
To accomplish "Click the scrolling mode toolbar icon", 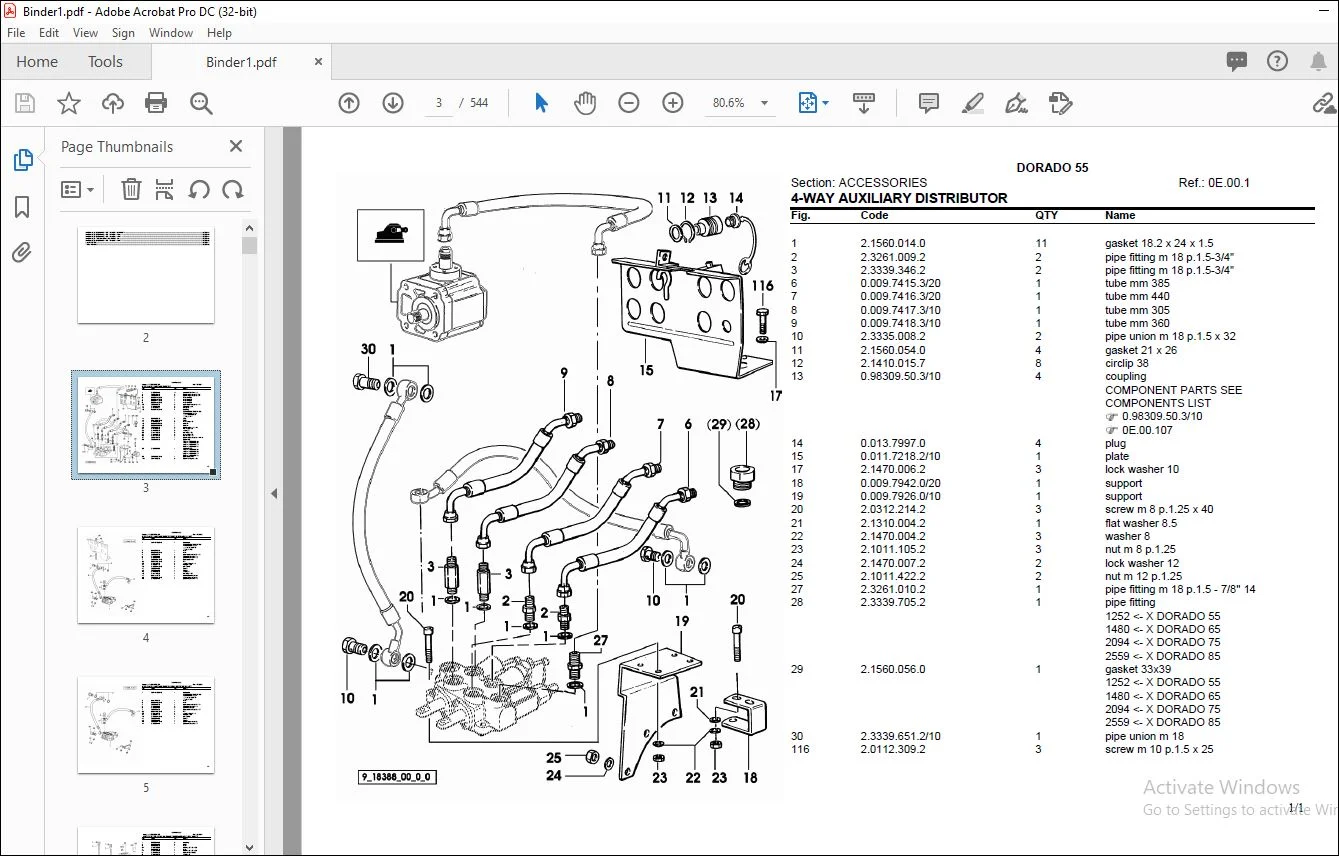I will (x=864, y=103).
